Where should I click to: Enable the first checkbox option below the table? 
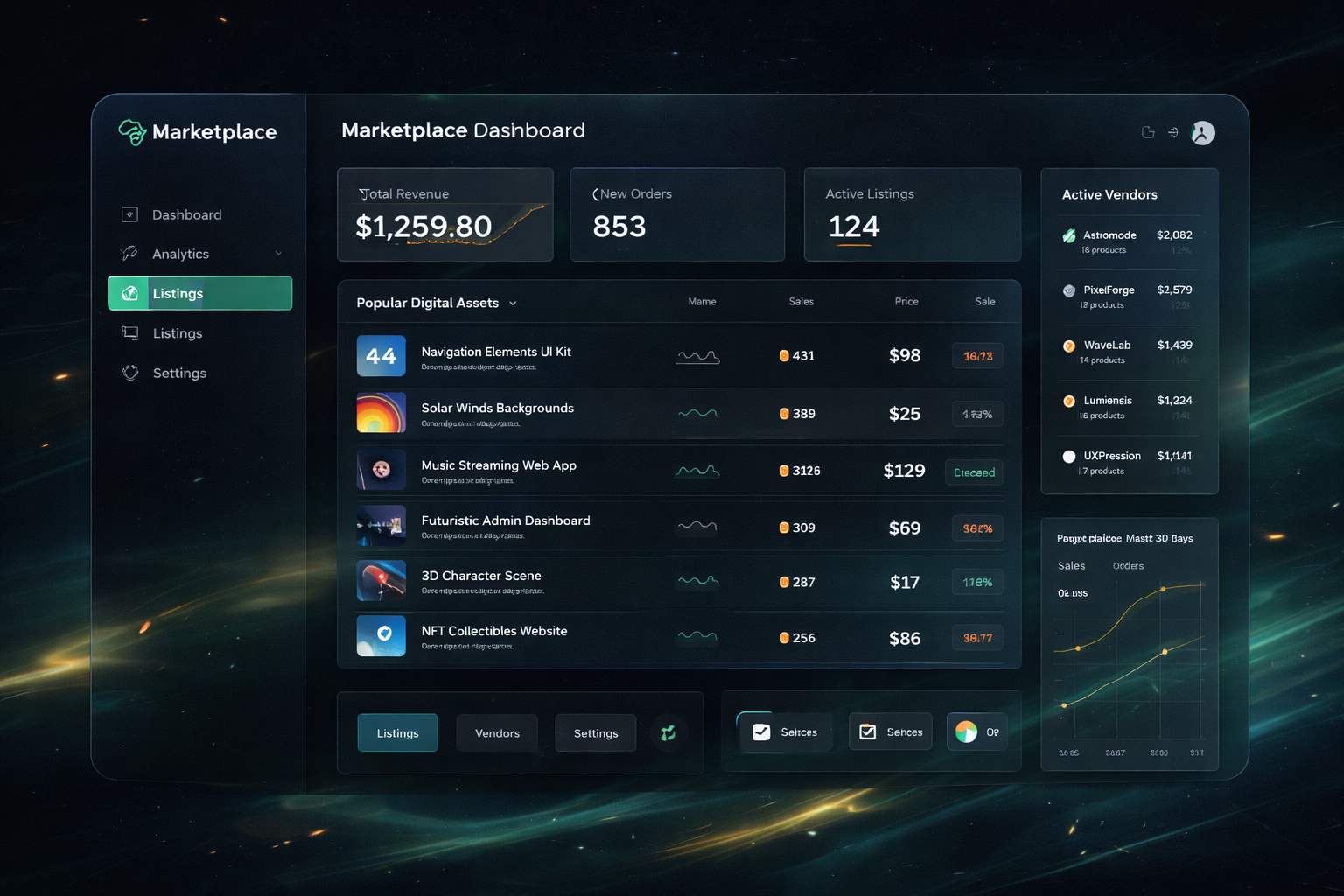click(x=760, y=731)
